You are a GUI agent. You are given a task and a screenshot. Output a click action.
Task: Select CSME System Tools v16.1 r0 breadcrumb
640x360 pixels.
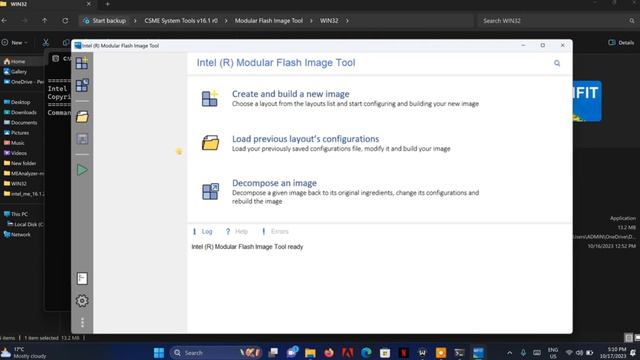pyautogui.click(x=181, y=20)
